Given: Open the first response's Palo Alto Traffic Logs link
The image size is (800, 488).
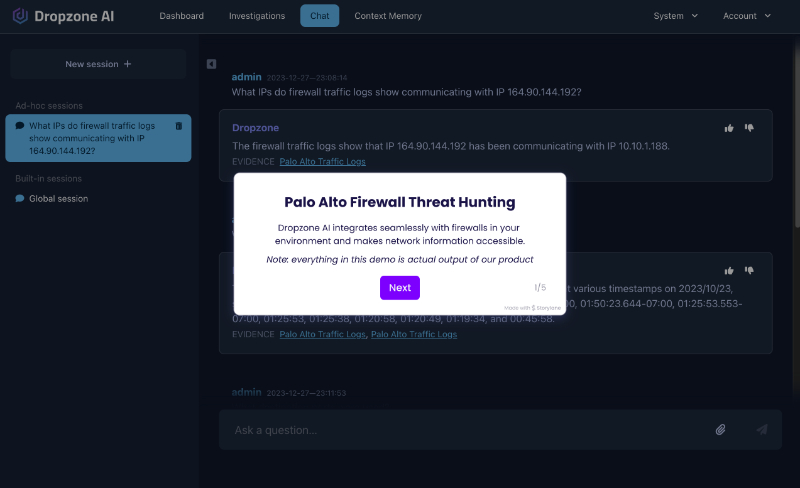Looking at the screenshot, I should 322,162.
